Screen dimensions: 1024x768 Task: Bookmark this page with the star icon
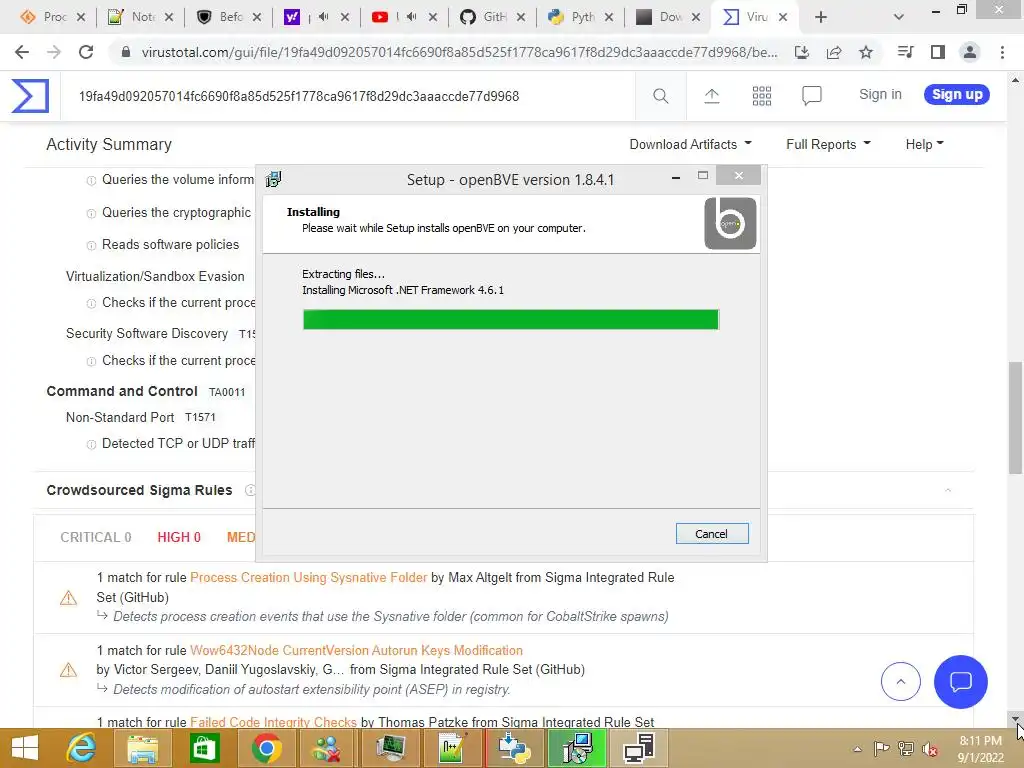pos(866,52)
